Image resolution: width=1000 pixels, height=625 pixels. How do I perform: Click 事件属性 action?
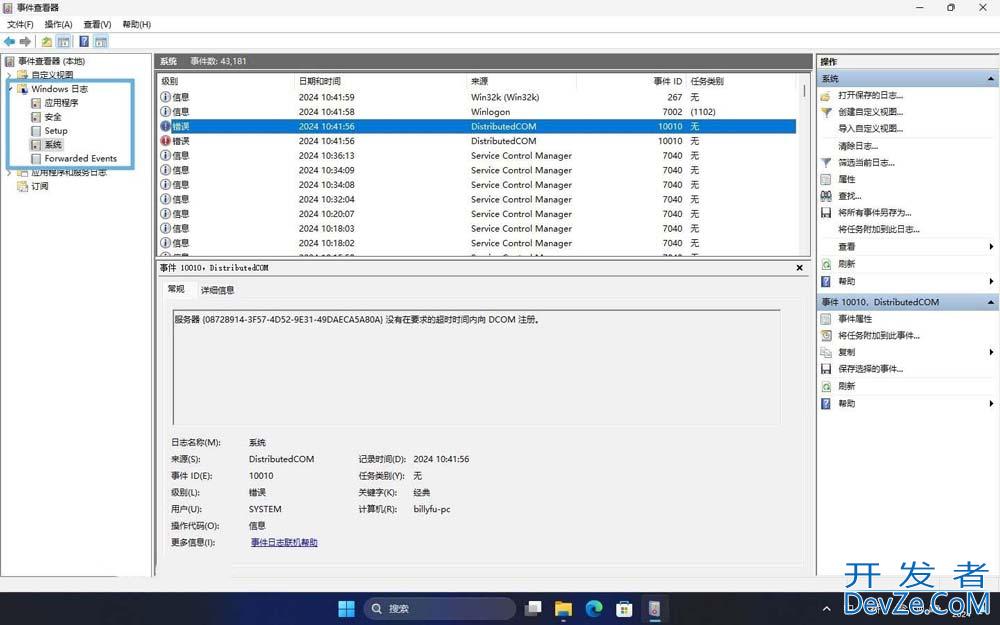tap(855, 319)
